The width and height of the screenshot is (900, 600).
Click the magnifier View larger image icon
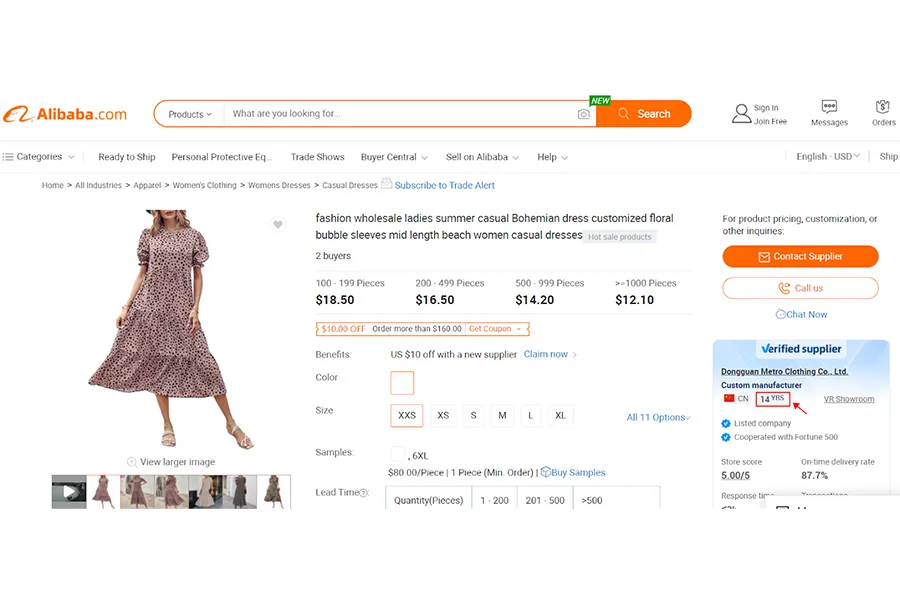132,462
